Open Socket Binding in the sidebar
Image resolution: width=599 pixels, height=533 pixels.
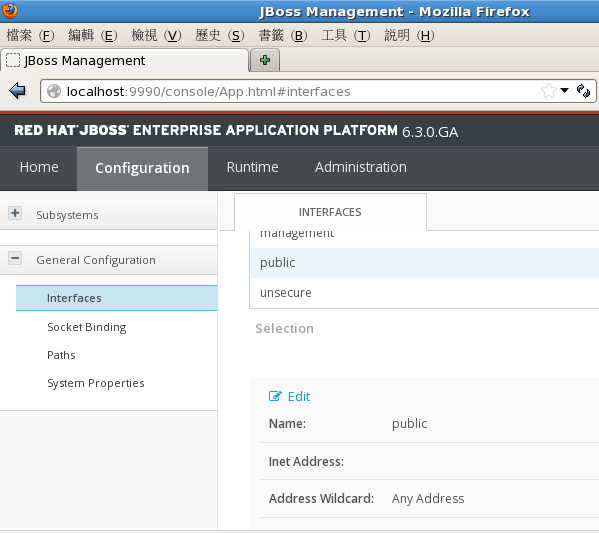pos(87,327)
